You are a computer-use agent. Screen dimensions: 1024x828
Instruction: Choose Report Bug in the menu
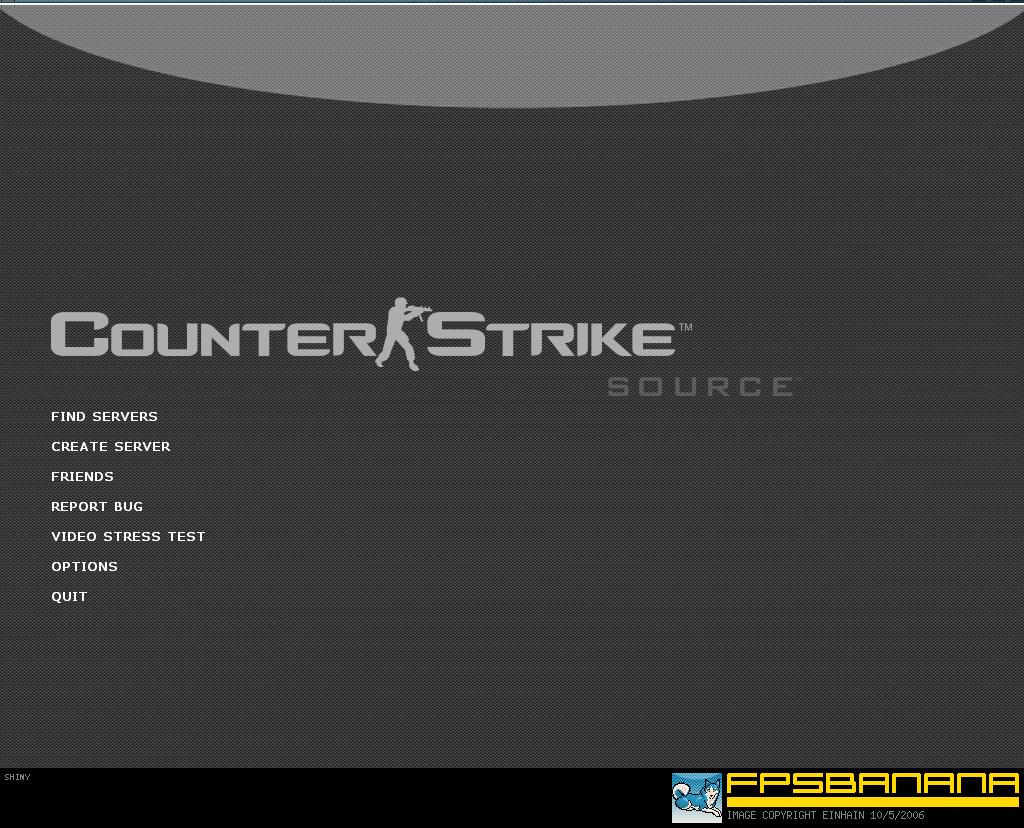point(97,507)
